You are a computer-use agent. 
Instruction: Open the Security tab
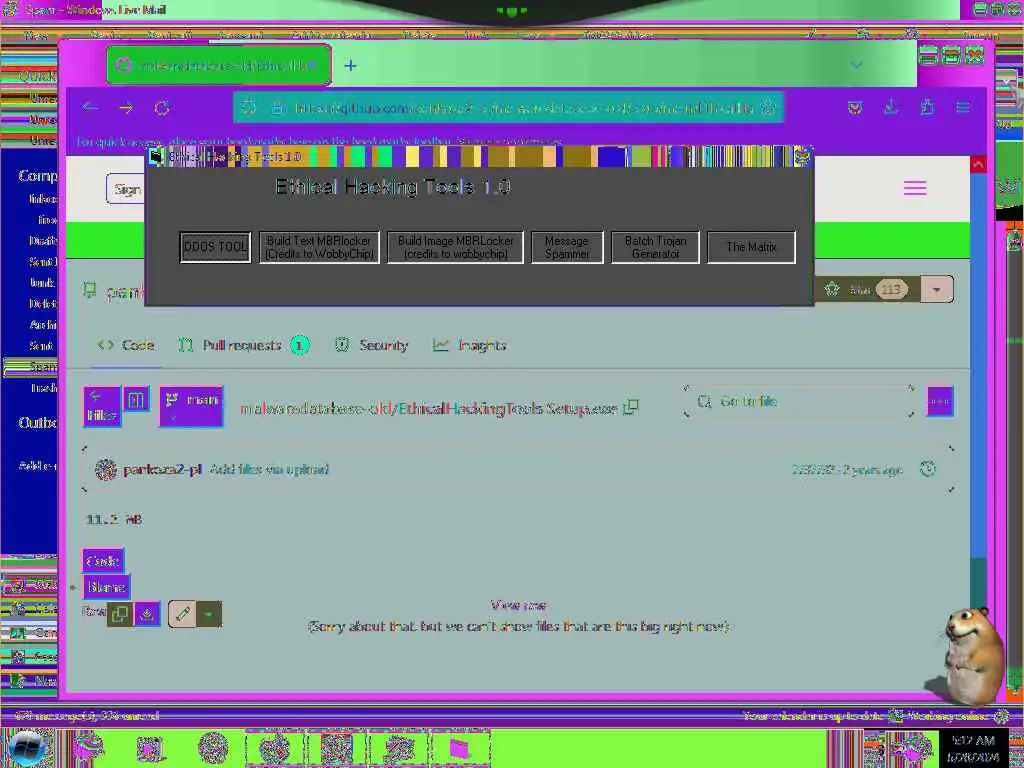(x=372, y=345)
